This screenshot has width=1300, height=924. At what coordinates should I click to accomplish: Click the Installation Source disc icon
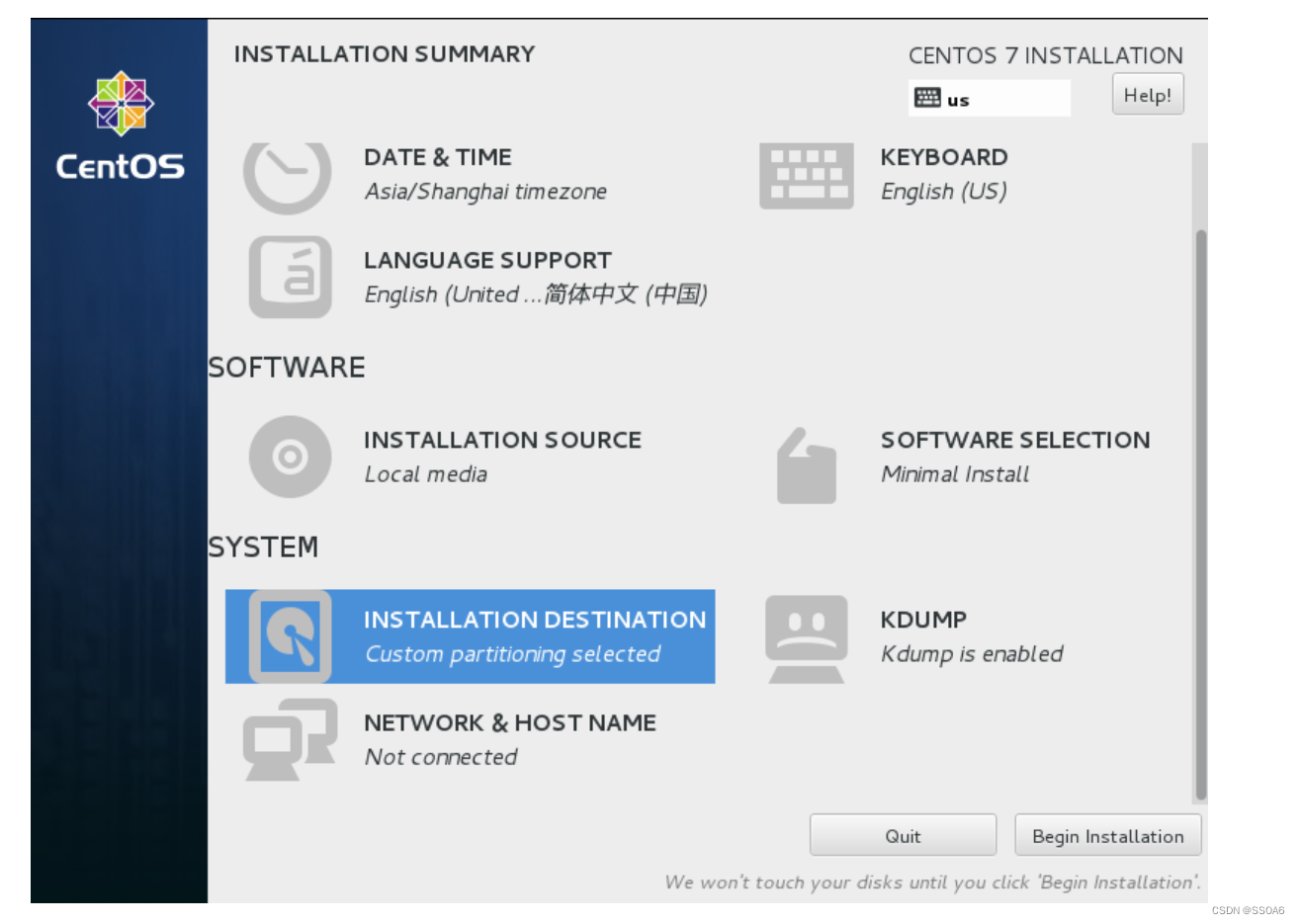[x=290, y=457]
